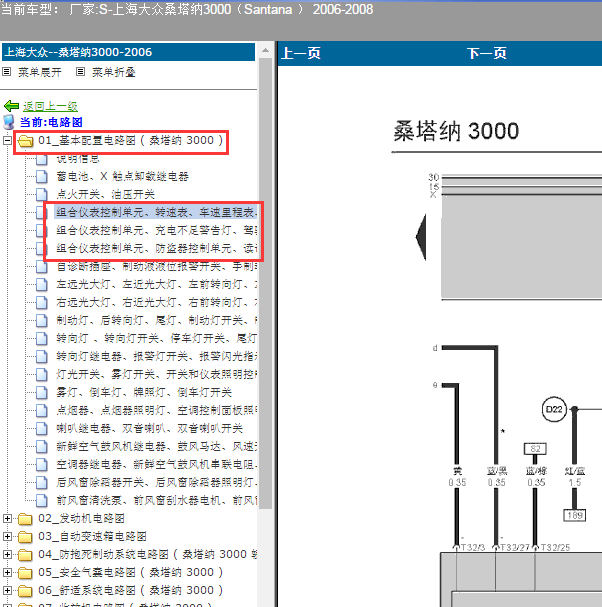Collapse the 01_基本配置电路图 tree node
Screen dimensions: 602x607
(7, 140)
